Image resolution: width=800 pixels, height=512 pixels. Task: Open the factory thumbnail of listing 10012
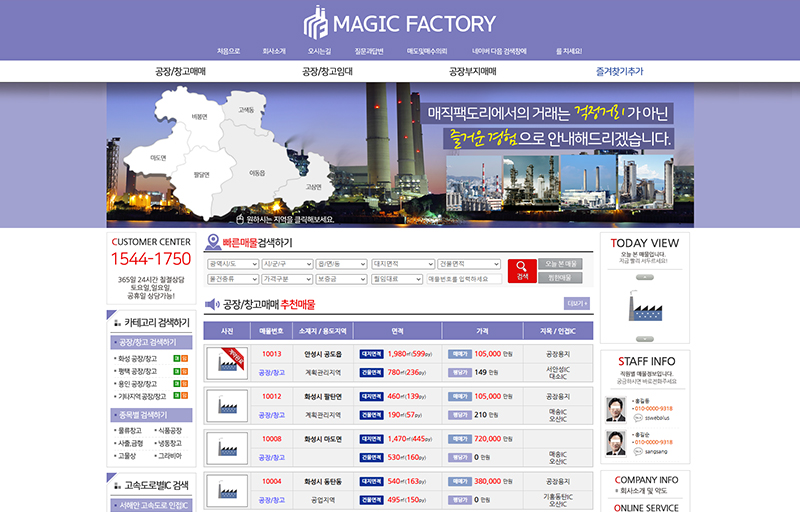click(227, 406)
